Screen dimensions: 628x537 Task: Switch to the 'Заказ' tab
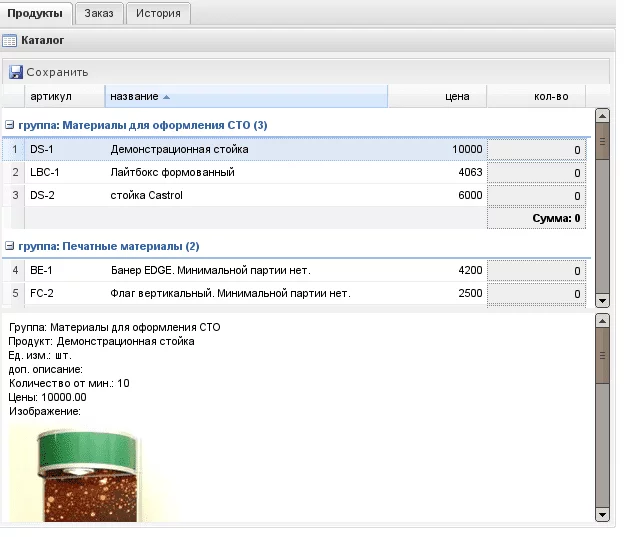click(100, 13)
